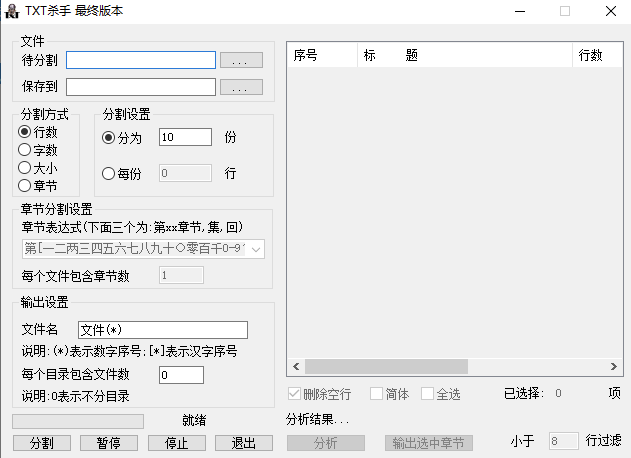The height and width of the screenshot is (458, 631).
Task: Browse for the 待分割 source file
Action: (x=241, y=60)
